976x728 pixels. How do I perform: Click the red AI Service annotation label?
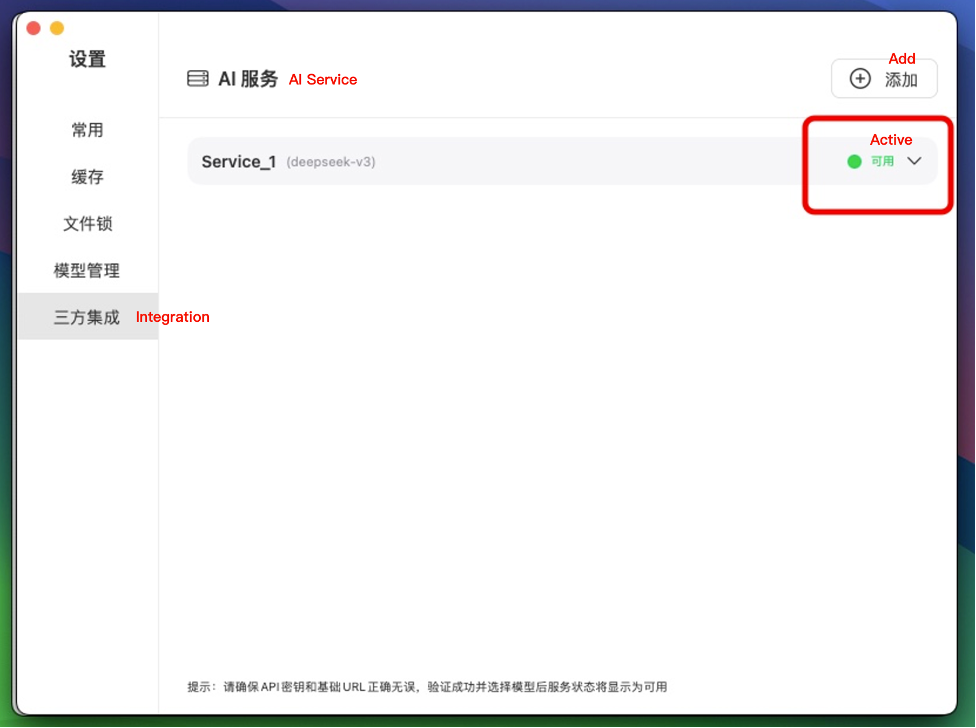tap(323, 80)
